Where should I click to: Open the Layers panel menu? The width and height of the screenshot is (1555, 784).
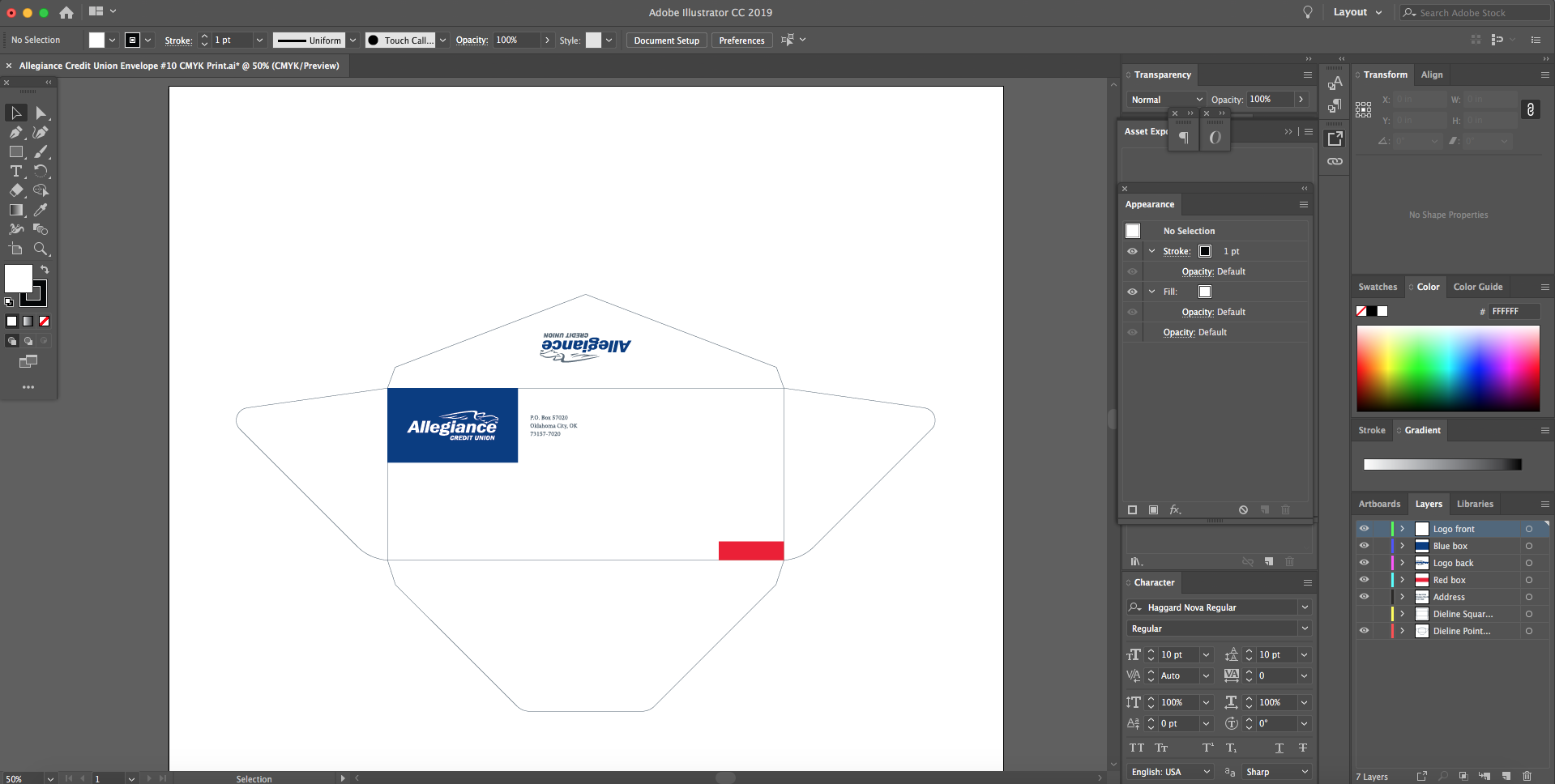tap(1544, 504)
